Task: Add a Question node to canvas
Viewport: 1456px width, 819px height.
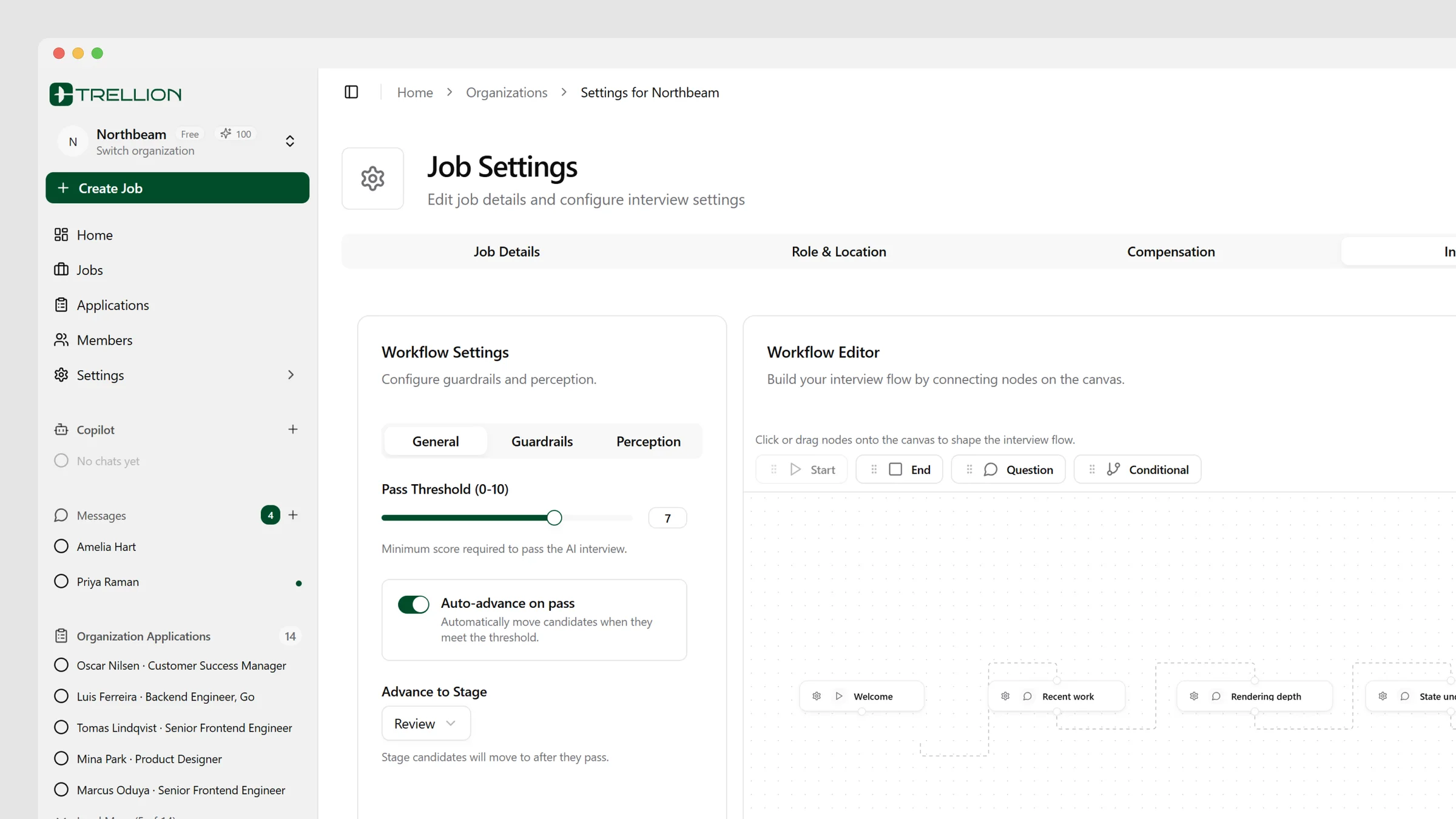Action: 1008,470
